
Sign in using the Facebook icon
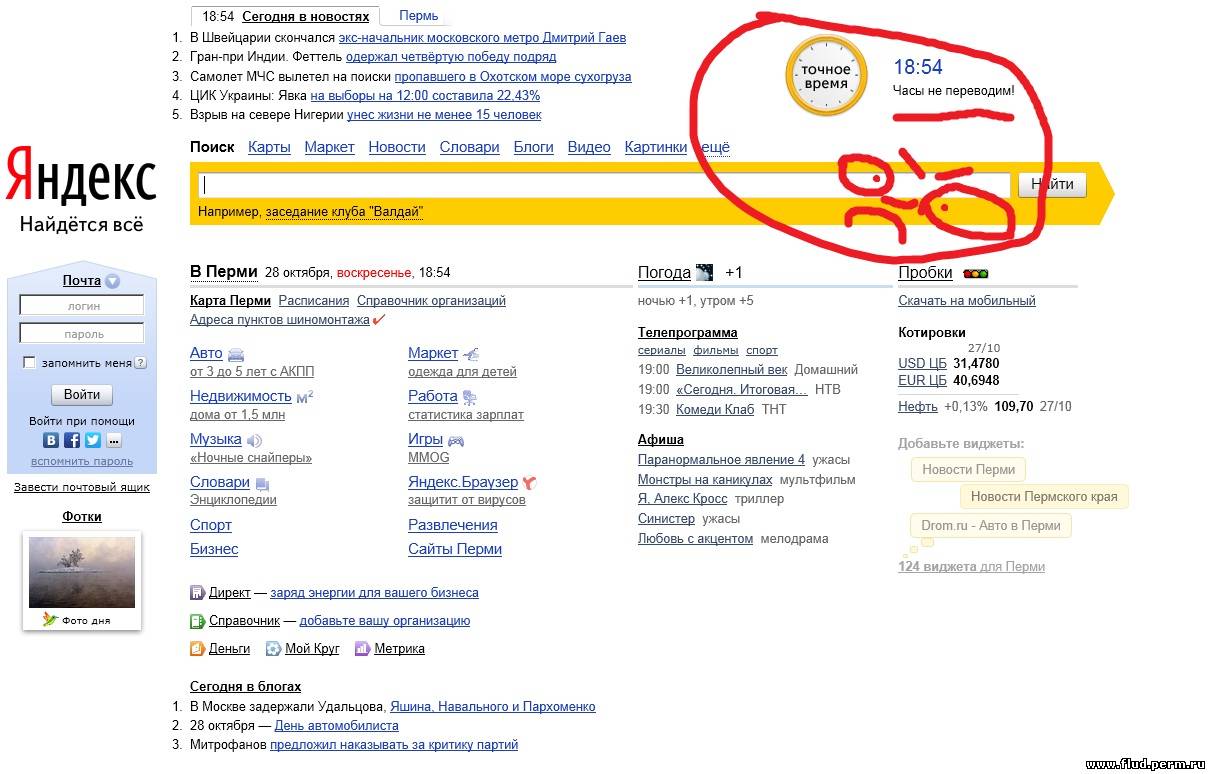(72, 440)
